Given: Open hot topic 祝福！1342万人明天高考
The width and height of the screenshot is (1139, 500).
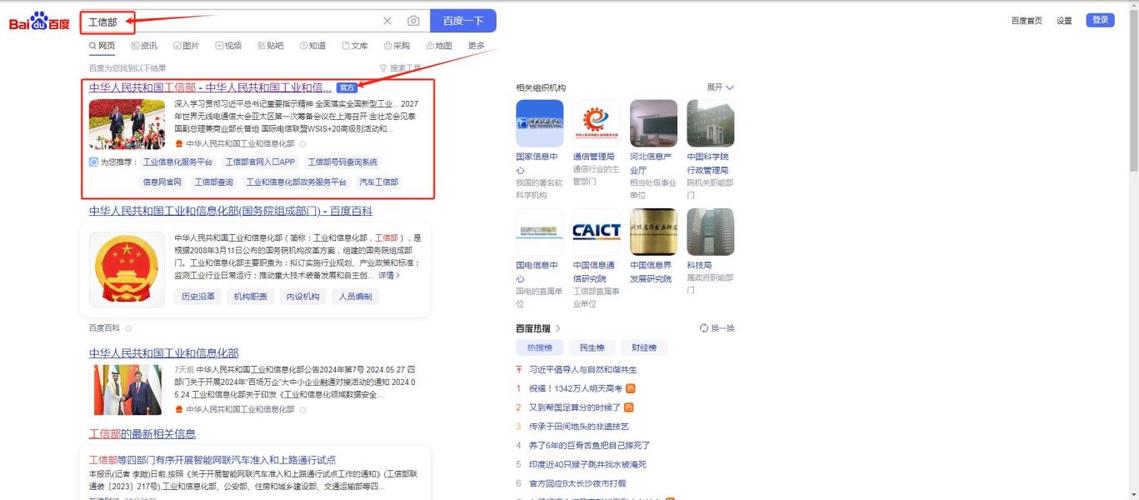Looking at the screenshot, I should point(576,388).
